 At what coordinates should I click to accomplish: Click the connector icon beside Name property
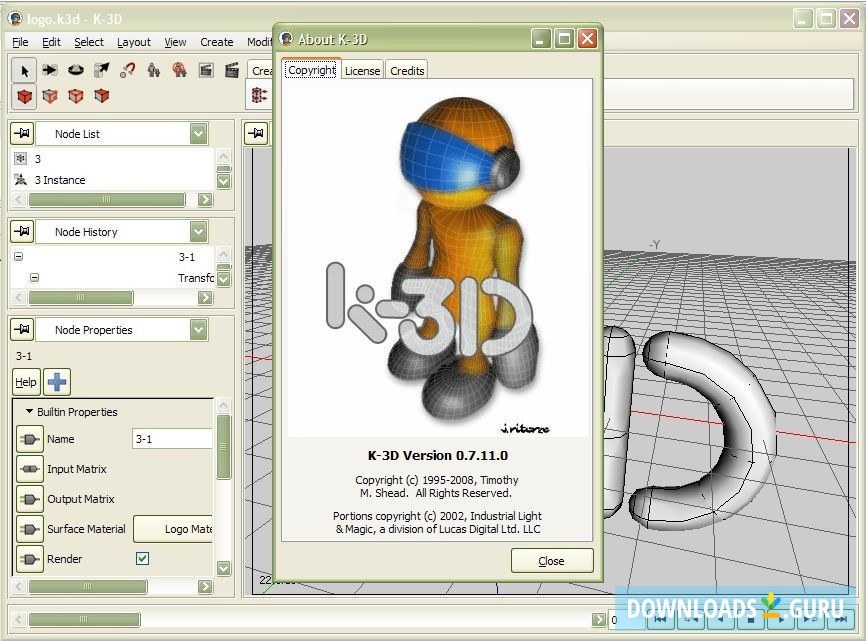pyautogui.click(x=30, y=439)
